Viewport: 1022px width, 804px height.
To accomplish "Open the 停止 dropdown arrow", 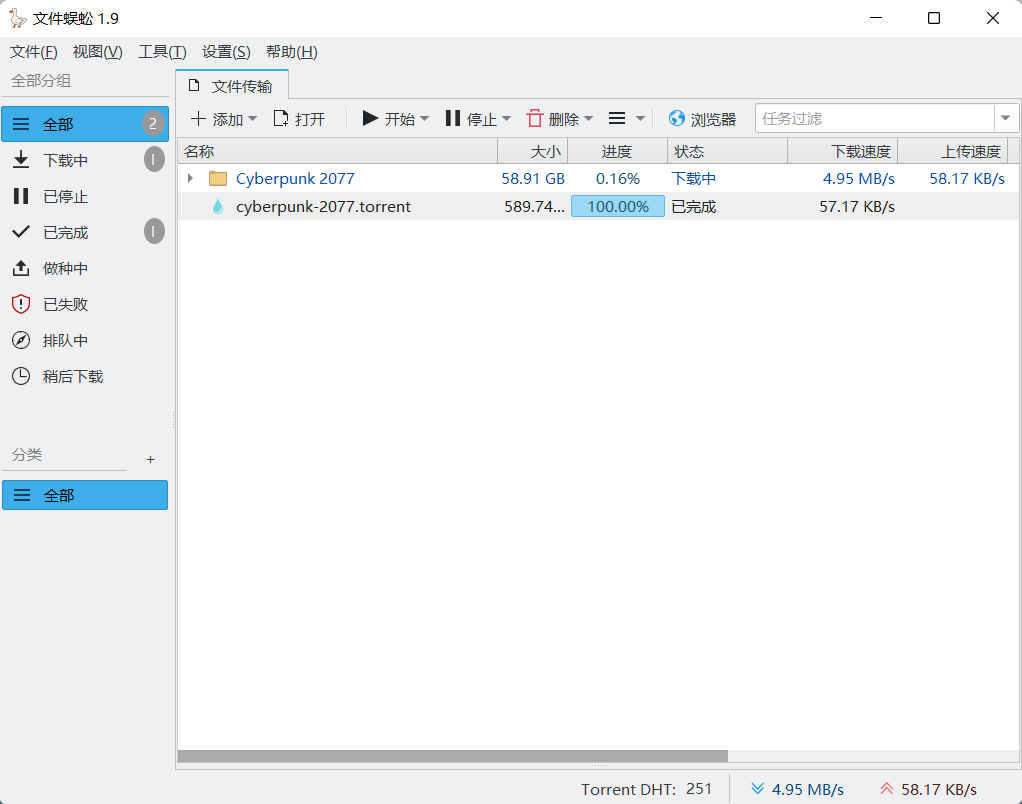I will (x=506, y=119).
